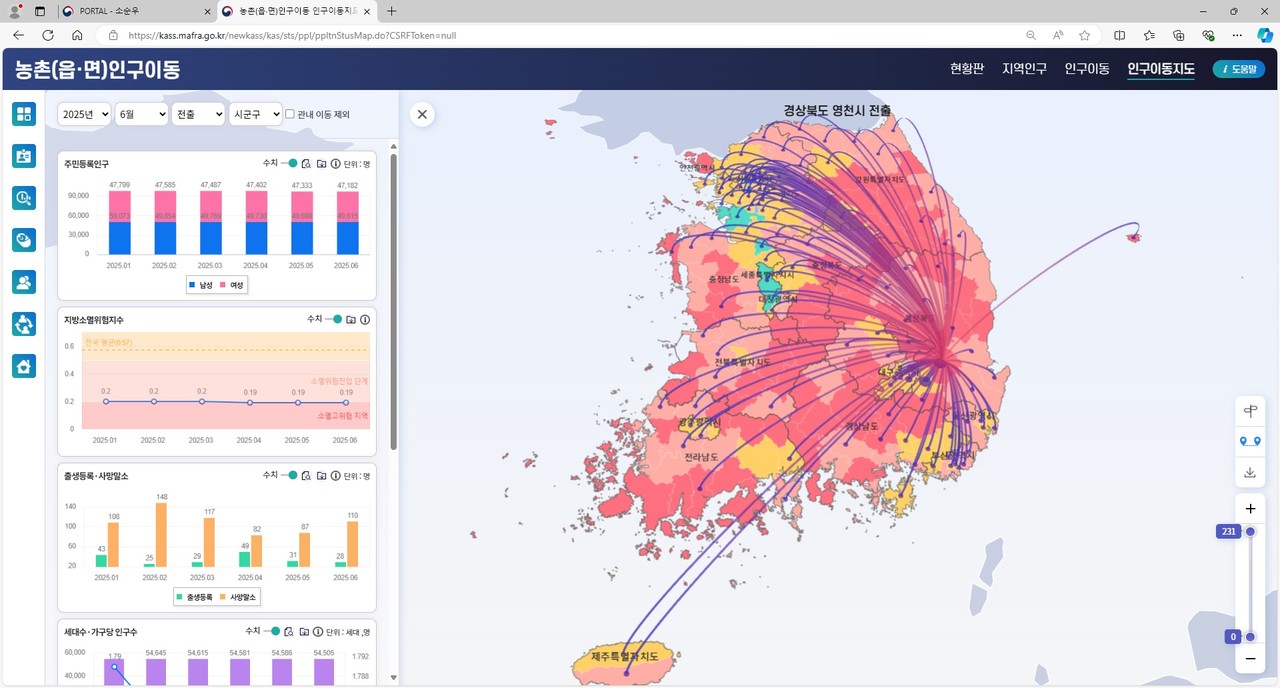Toggle 수치 switch in 세대수·가구당 인구수 panel

[272, 631]
